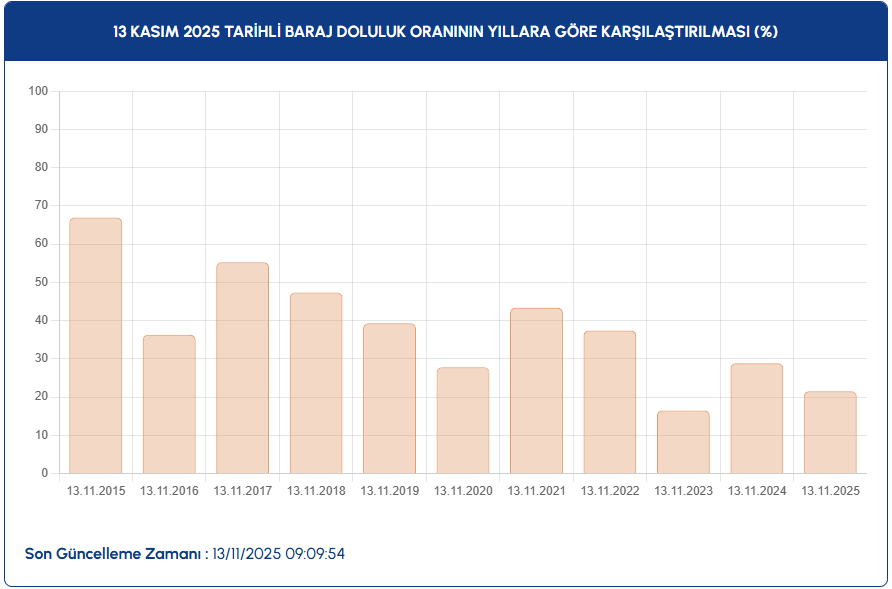The width and height of the screenshot is (892, 589).
Task: Click the 100 value on the y-axis
Action: (39, 91)
